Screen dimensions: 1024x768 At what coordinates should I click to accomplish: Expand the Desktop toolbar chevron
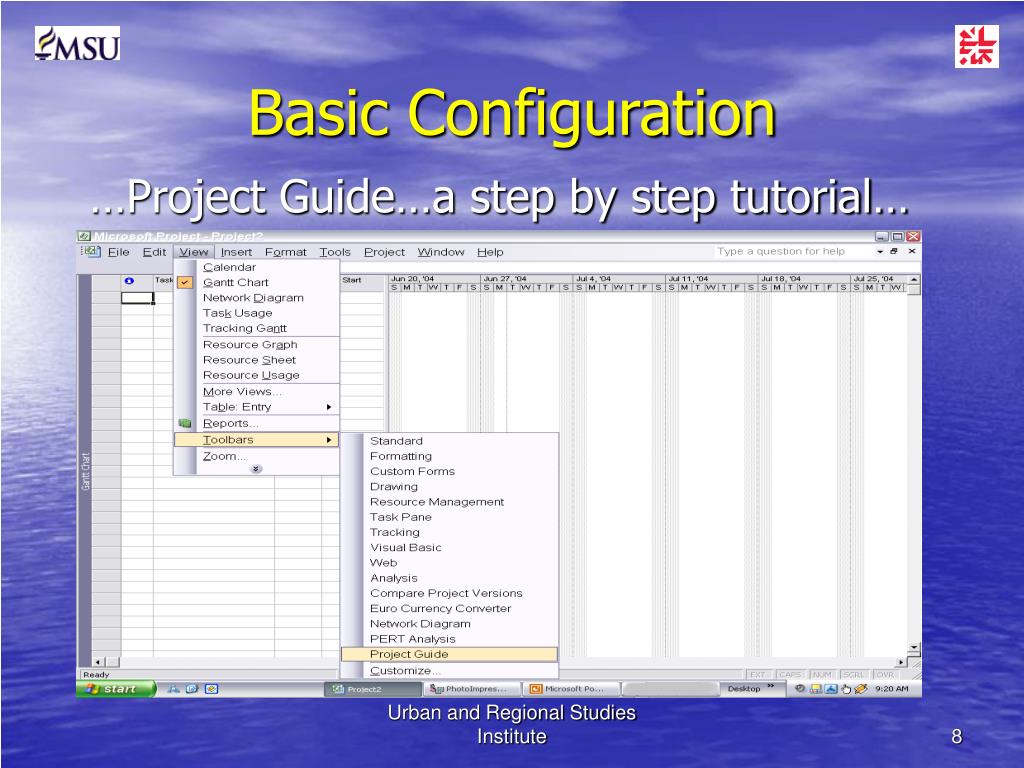coord(771,687)
